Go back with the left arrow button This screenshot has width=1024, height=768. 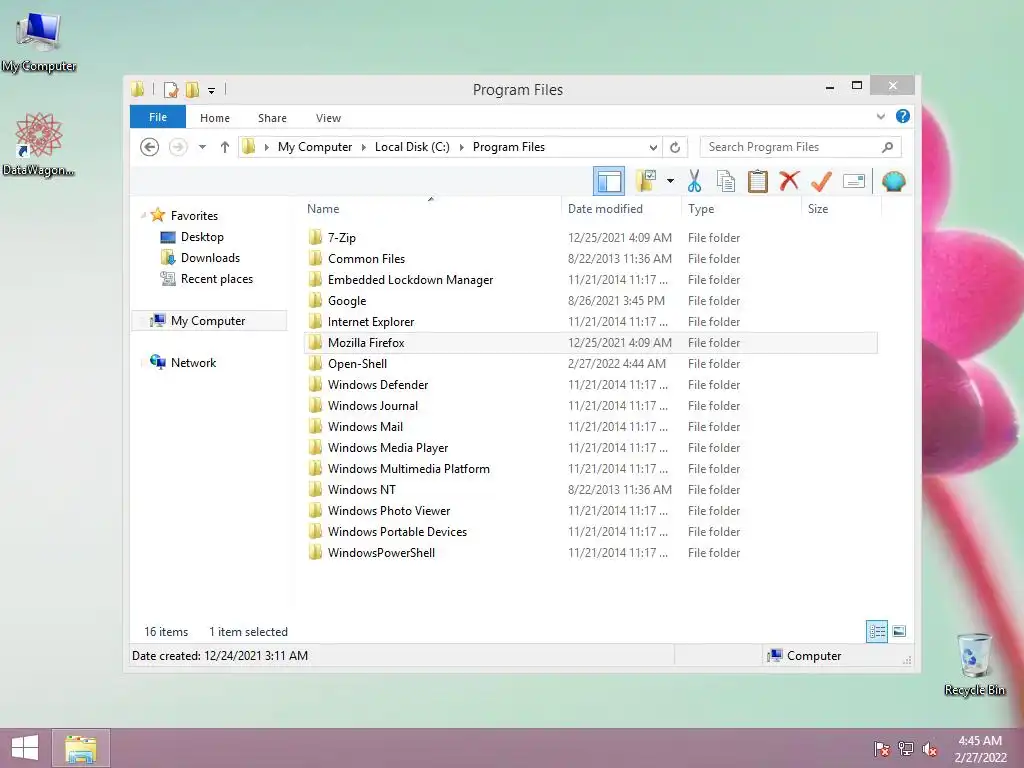150,147
